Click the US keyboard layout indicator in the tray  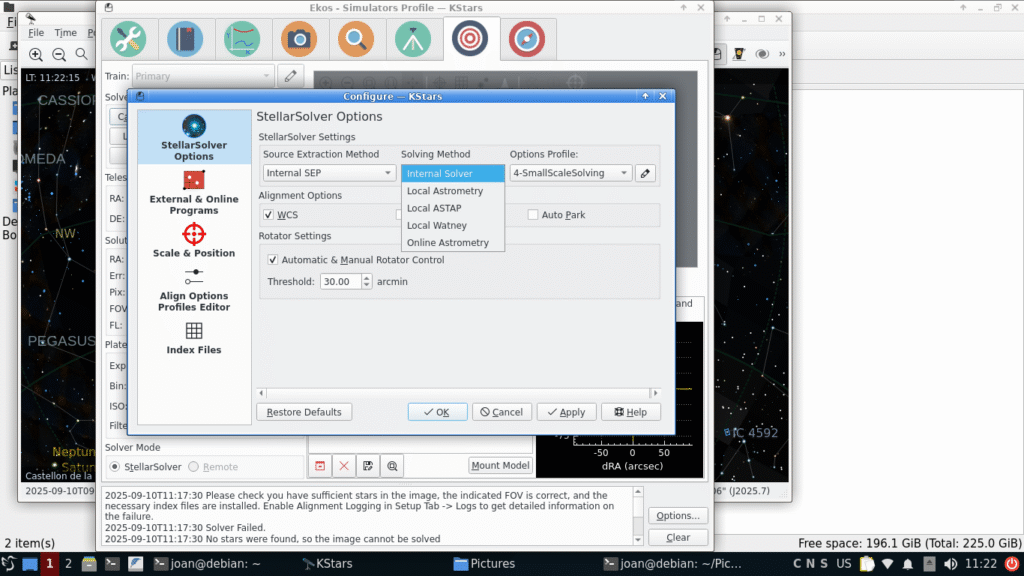coord(844,564)
